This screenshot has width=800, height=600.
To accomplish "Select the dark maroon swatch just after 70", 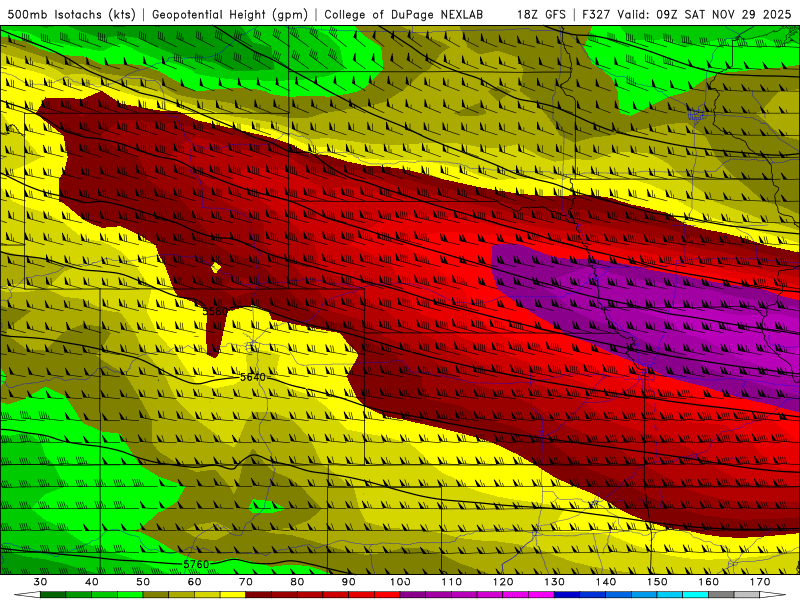I will pyautogui.click(x=259, y=595).
